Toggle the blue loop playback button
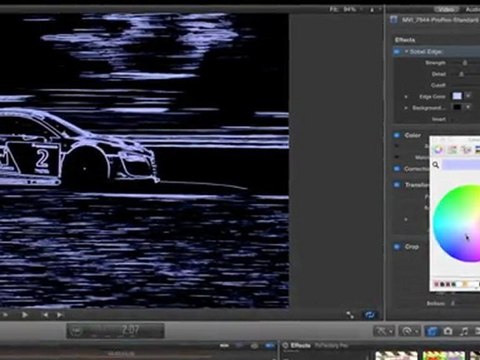The height and width of the screenshot is (360, 480). pyautogui.click(x=369, y=315)
